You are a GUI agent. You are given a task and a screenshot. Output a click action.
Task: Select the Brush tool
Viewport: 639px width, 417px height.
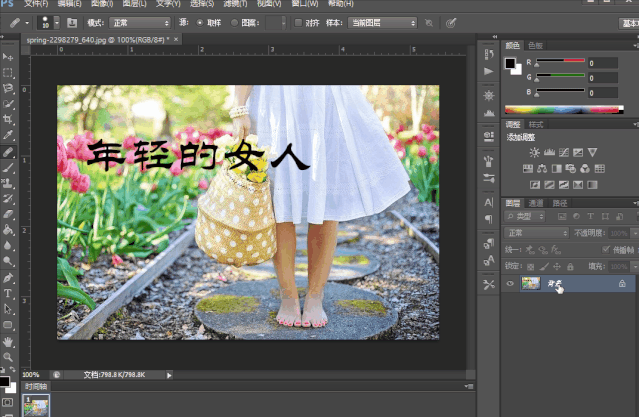[8, 168]
